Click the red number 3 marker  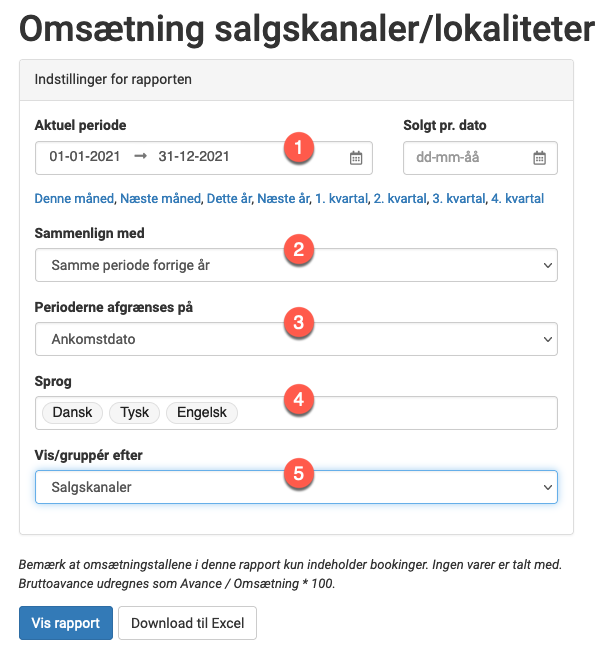click(x=299, y=322)
